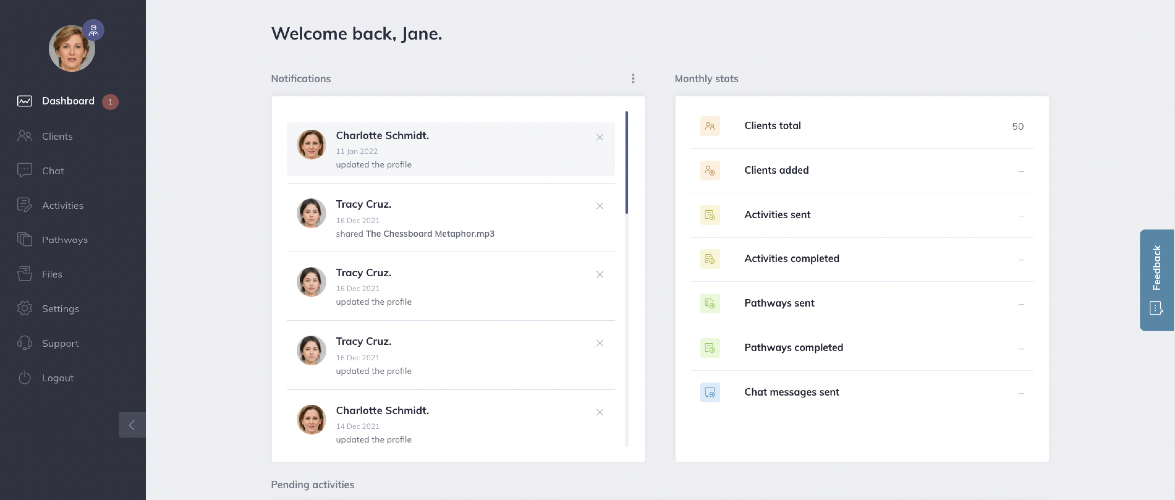1175x500 pixels.
Task: Open Charlotte Schmidt name in 11 Jan notification
Action: 382,136
